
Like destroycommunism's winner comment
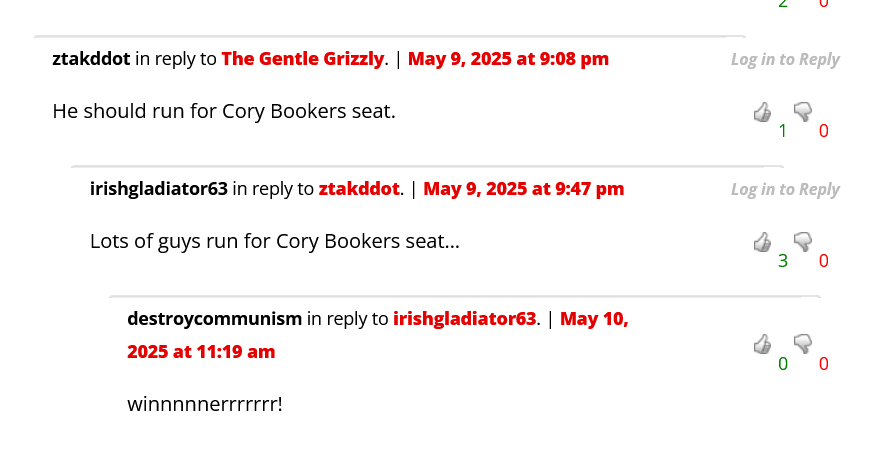pyautogui.click(x=762, y=344)
